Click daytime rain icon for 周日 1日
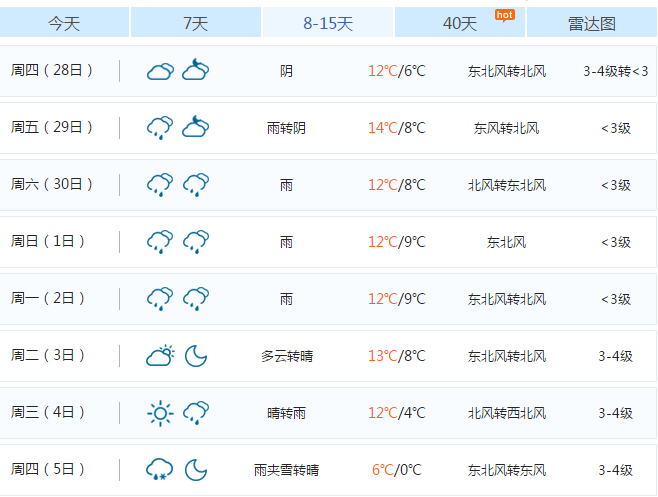Screen dimensions: 658x497 click(160, 242)
